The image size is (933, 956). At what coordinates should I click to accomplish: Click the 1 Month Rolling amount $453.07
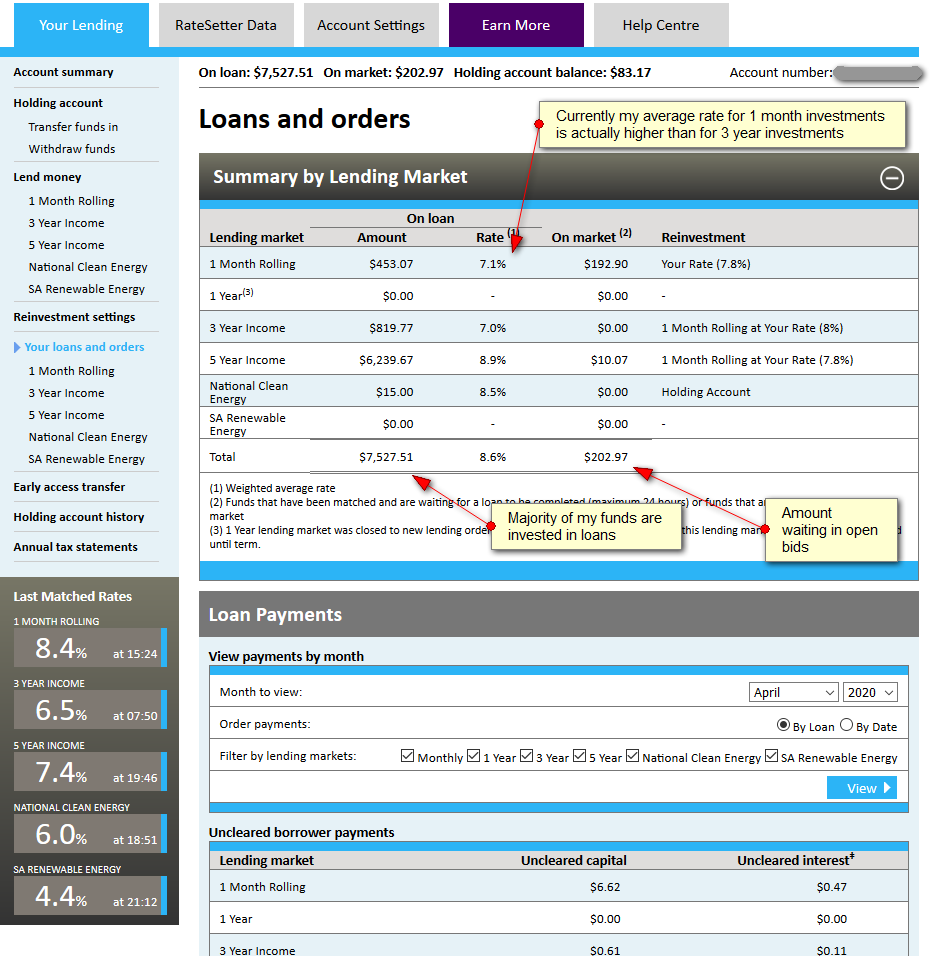[x=391, y=264]
